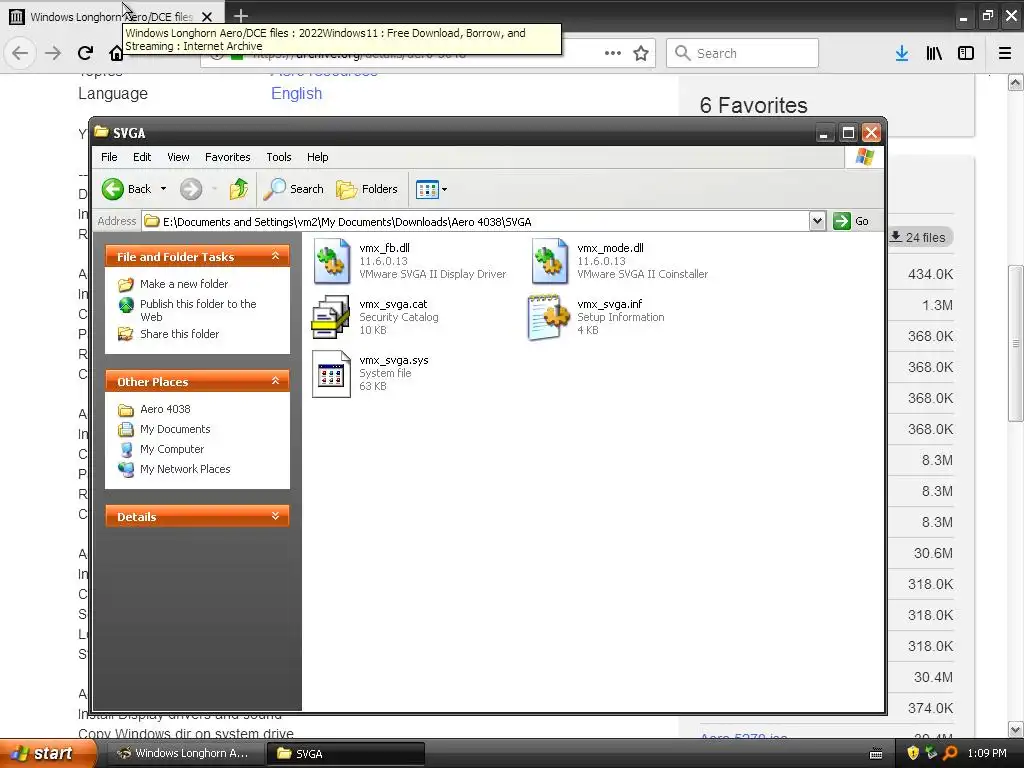Click Share this folder
Image resolution: width=1024 pixels, height=768 pixels.
[179, 334]
